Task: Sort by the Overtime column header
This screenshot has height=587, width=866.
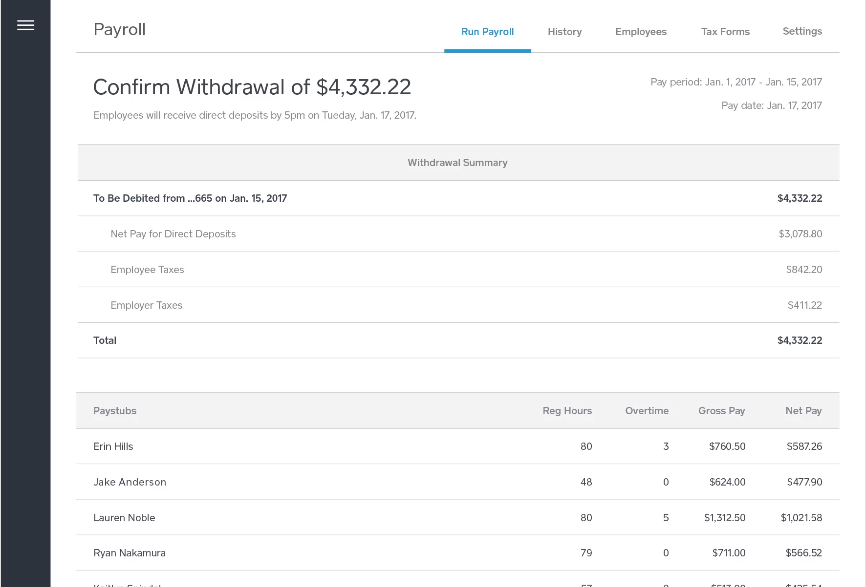Action: pos(647,410)
